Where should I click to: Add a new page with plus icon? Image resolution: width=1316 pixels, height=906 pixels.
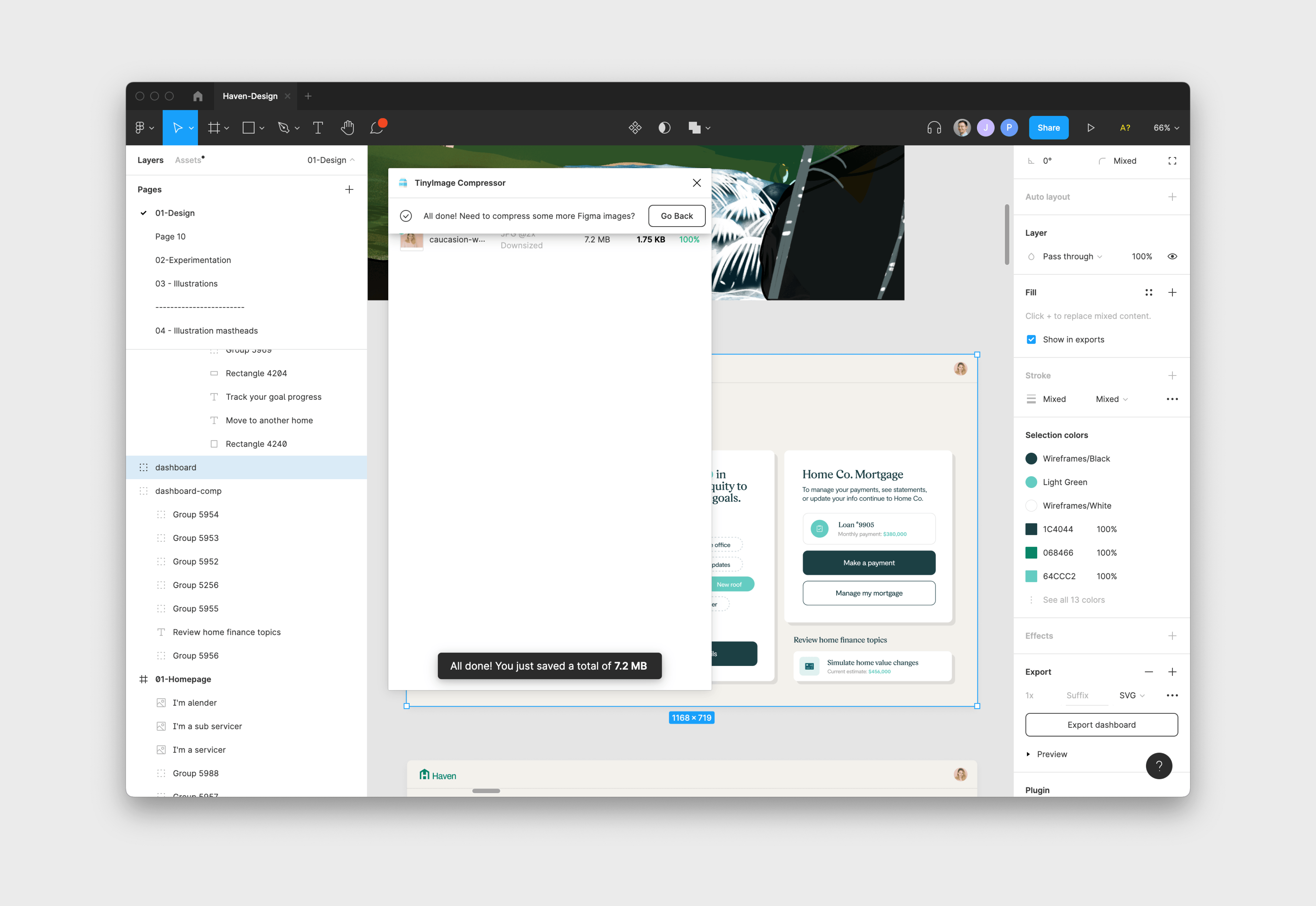pyautogui.click(x=349, y=190)
